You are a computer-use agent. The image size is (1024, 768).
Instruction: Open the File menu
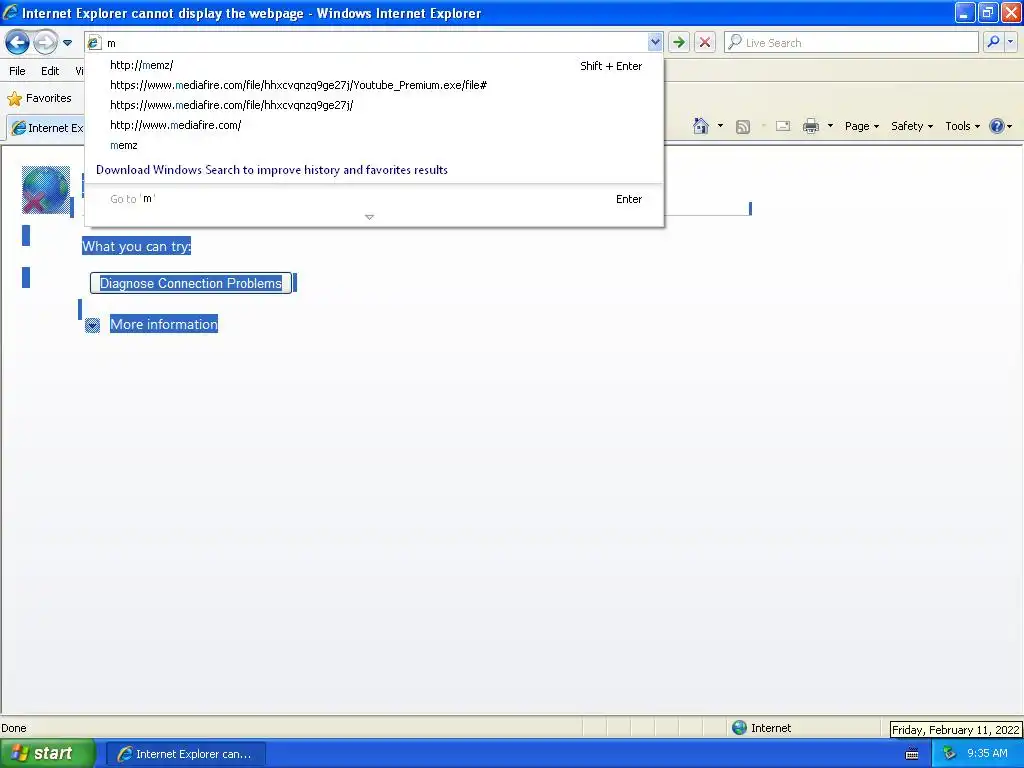coord(17,71)
